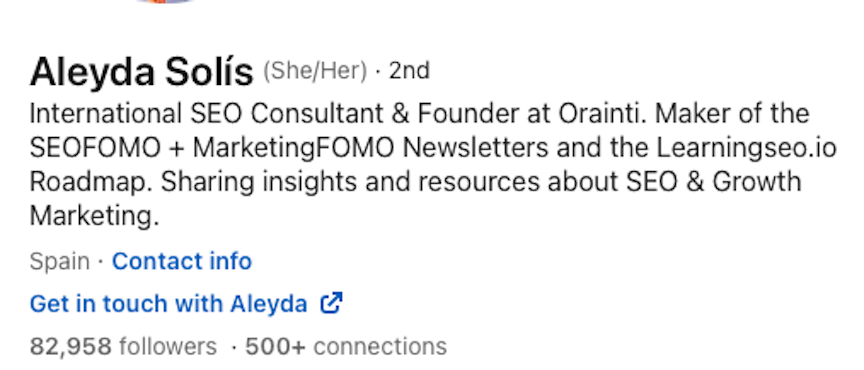
Task: Click the (She/Her) pronouns label
Action: point(315,71)
